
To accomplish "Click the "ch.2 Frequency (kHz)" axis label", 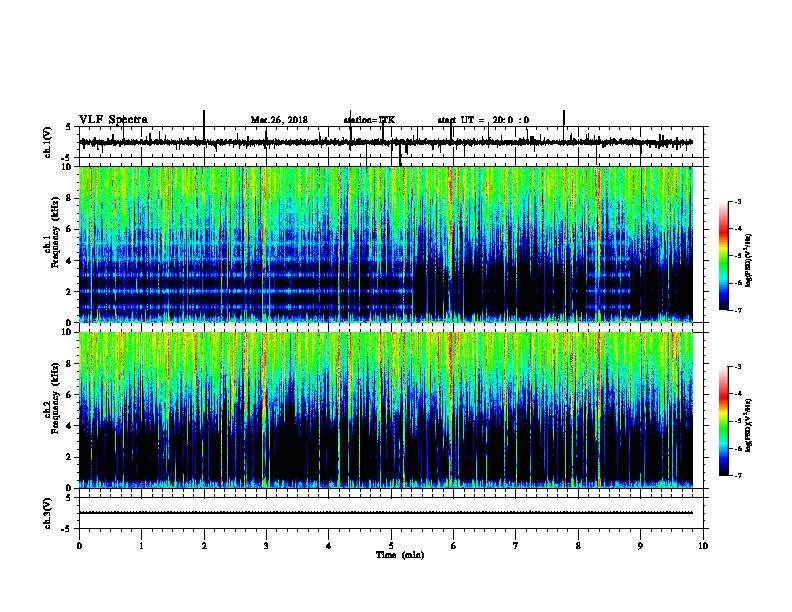I will (51, 398).
